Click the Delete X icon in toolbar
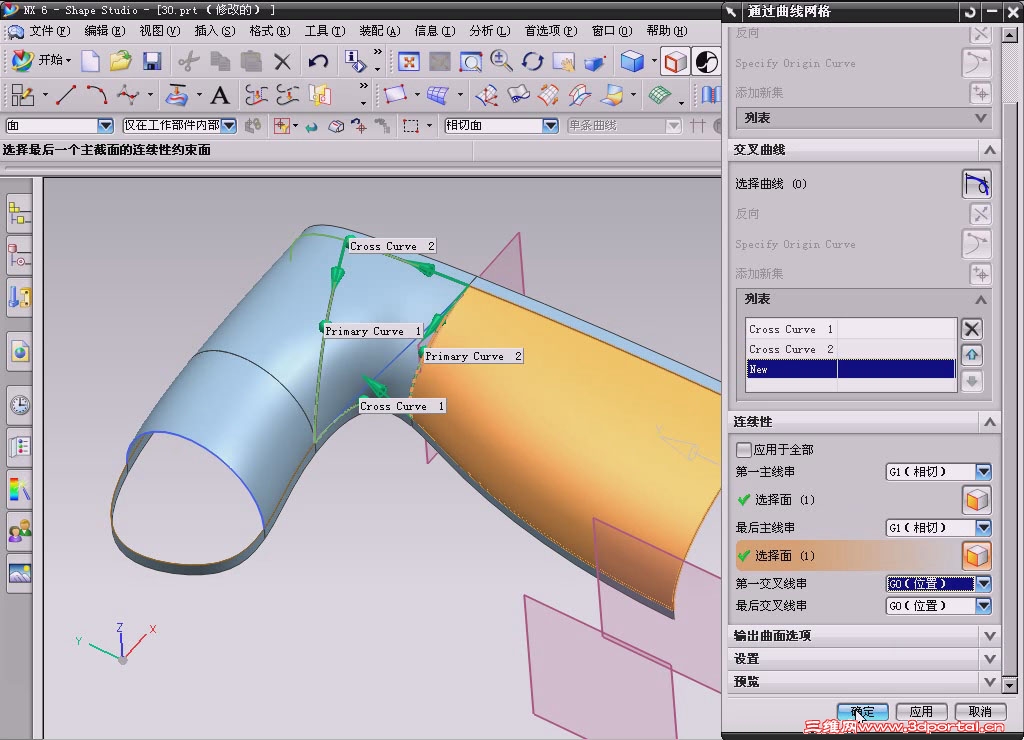This screenshot has width=1024, height=740. tap(282, 62)
